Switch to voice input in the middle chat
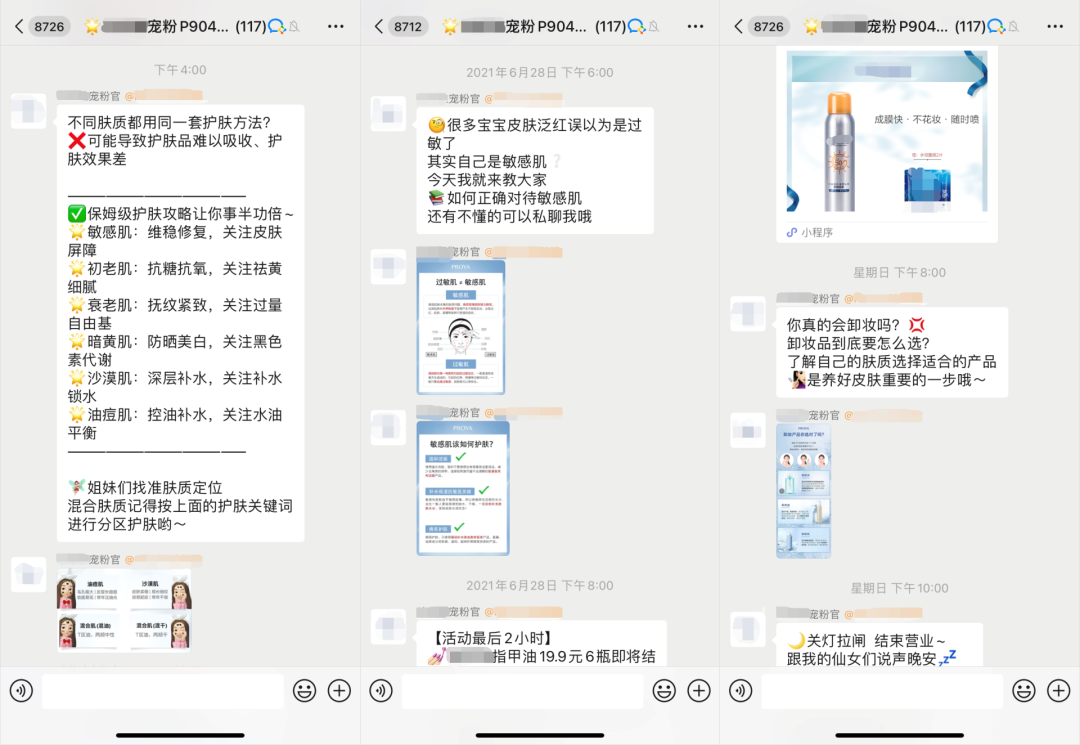This screenshot has width=1080, height=745. coord(381,690)
